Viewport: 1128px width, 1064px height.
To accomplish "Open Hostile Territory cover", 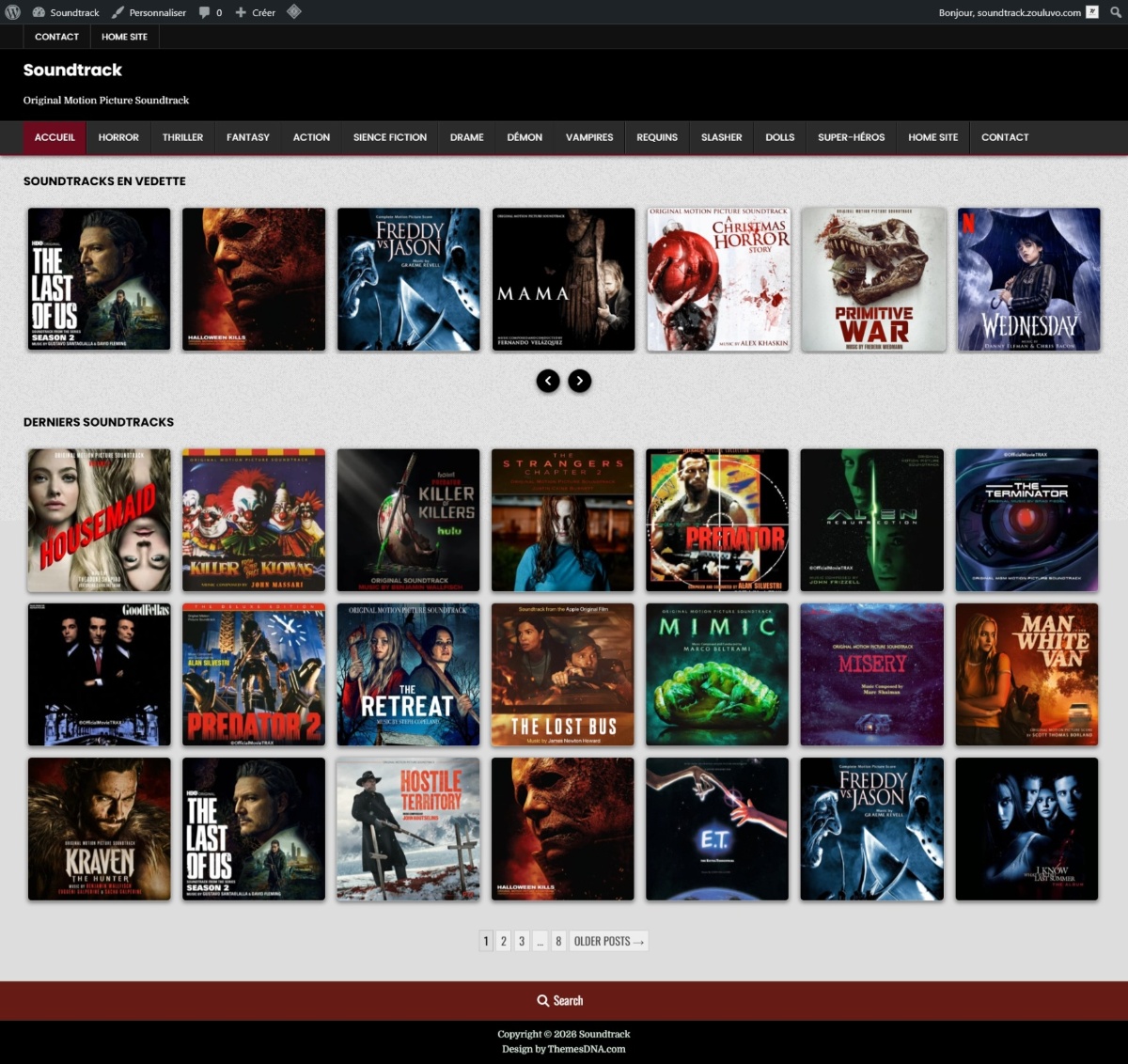I will (409, 829).
